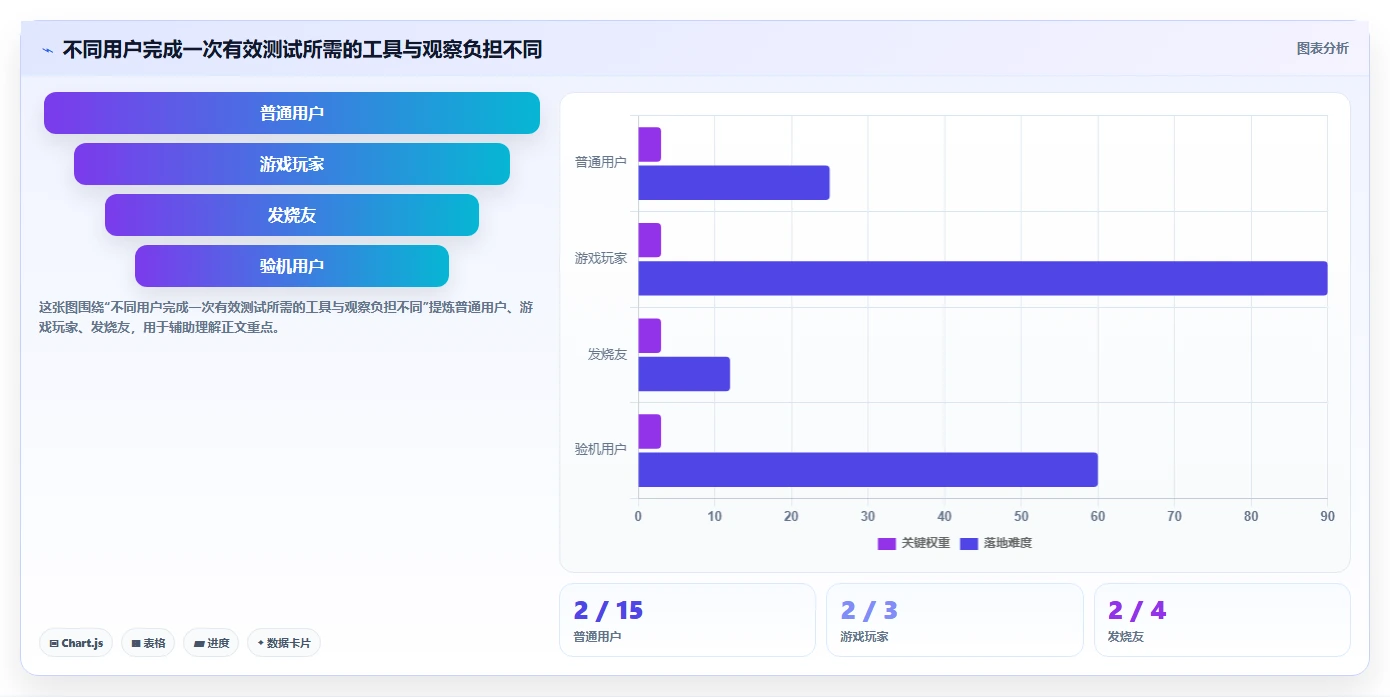
Task: Click the x-axis value 0
Action: [638, 516]
